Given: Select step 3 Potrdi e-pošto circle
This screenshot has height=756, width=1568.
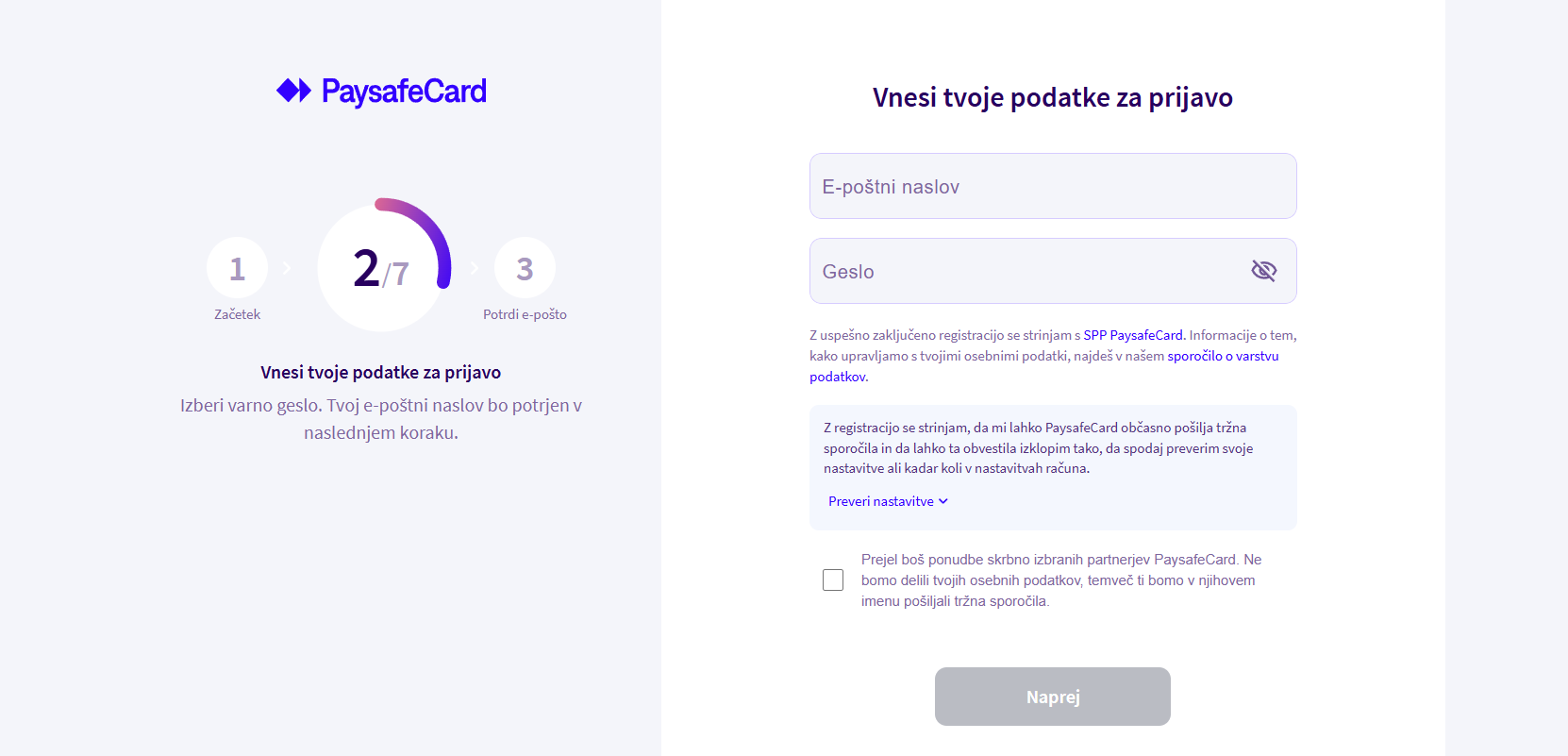Looking at the screenshot, I should [525, 268].
